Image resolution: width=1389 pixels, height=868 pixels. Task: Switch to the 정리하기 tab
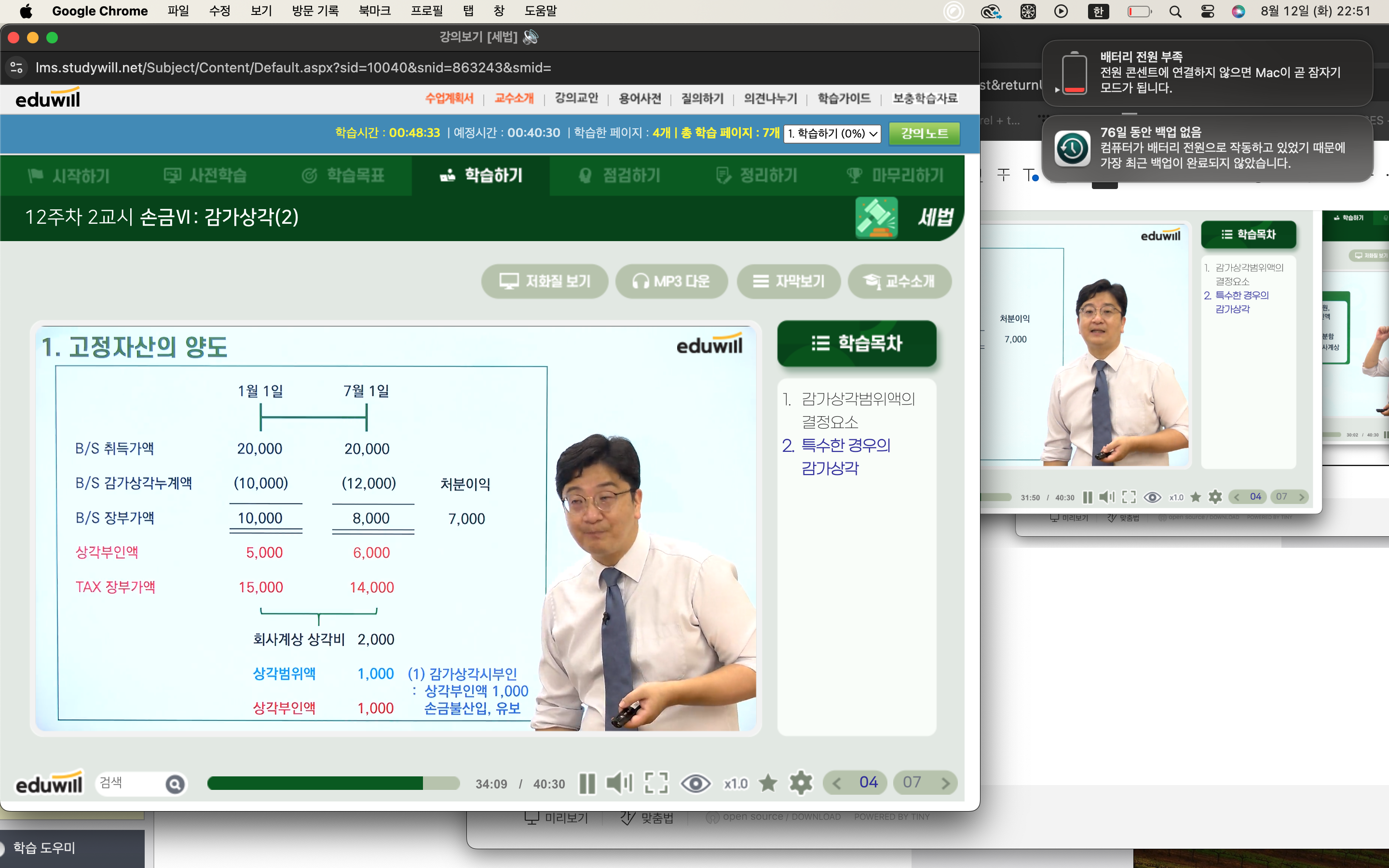(757, 176)
